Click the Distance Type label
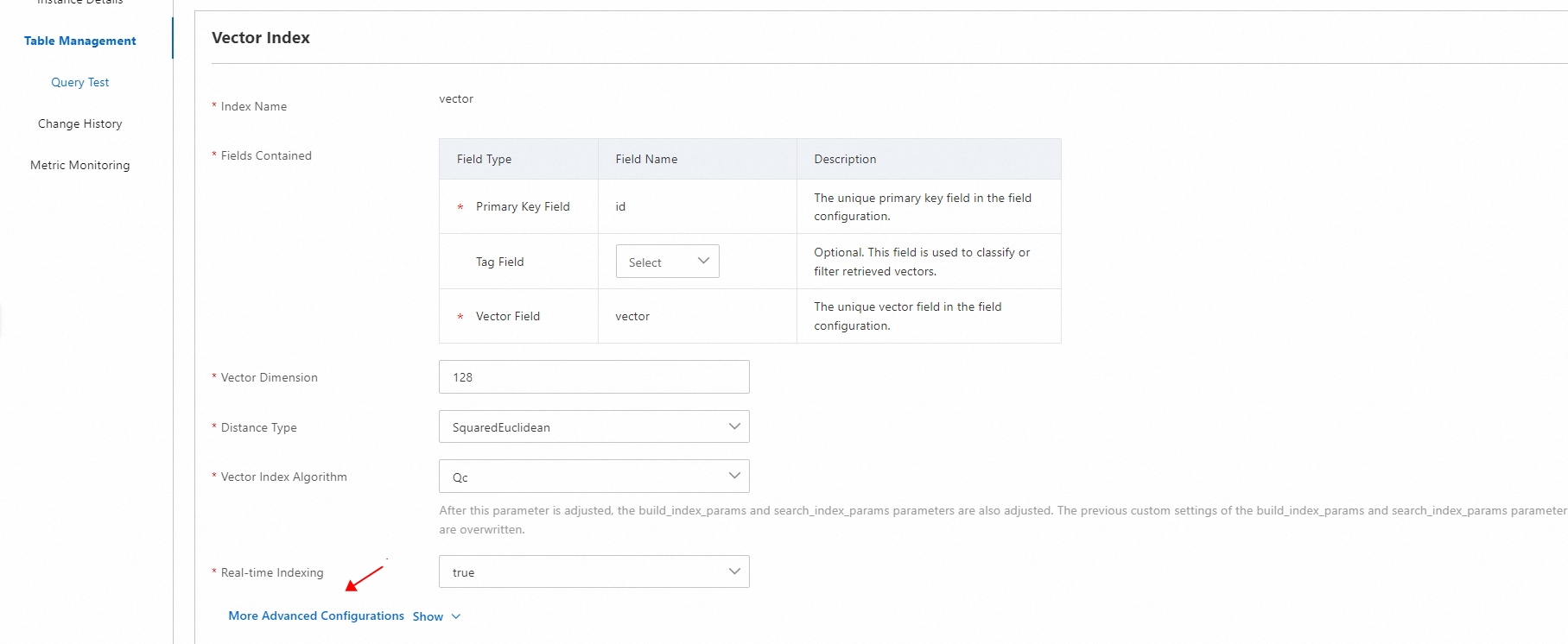 (258, 427)
